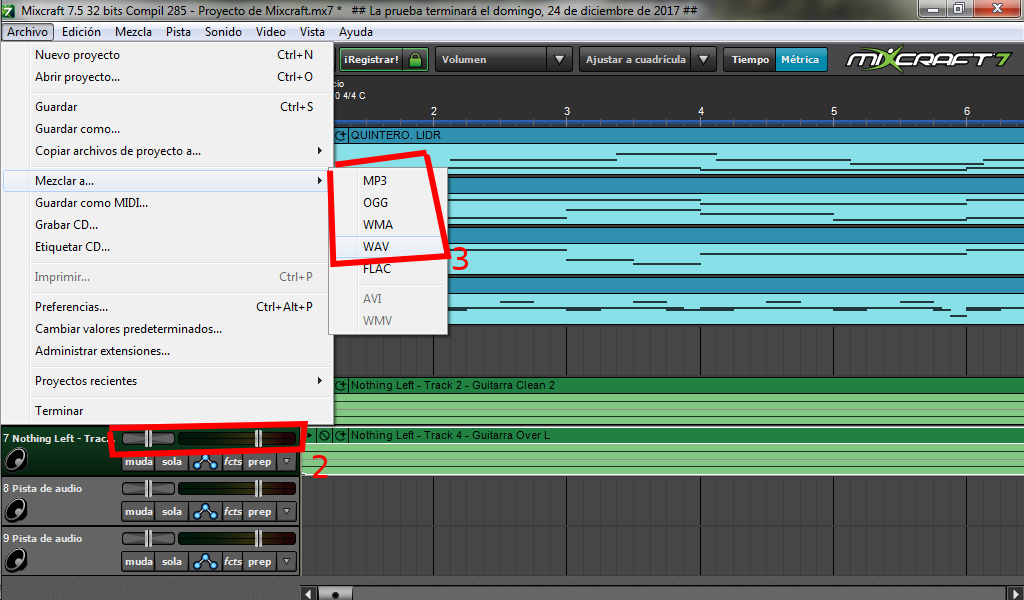
Task: Switch timeline to Tiempo mode
Action: point(750,59)
